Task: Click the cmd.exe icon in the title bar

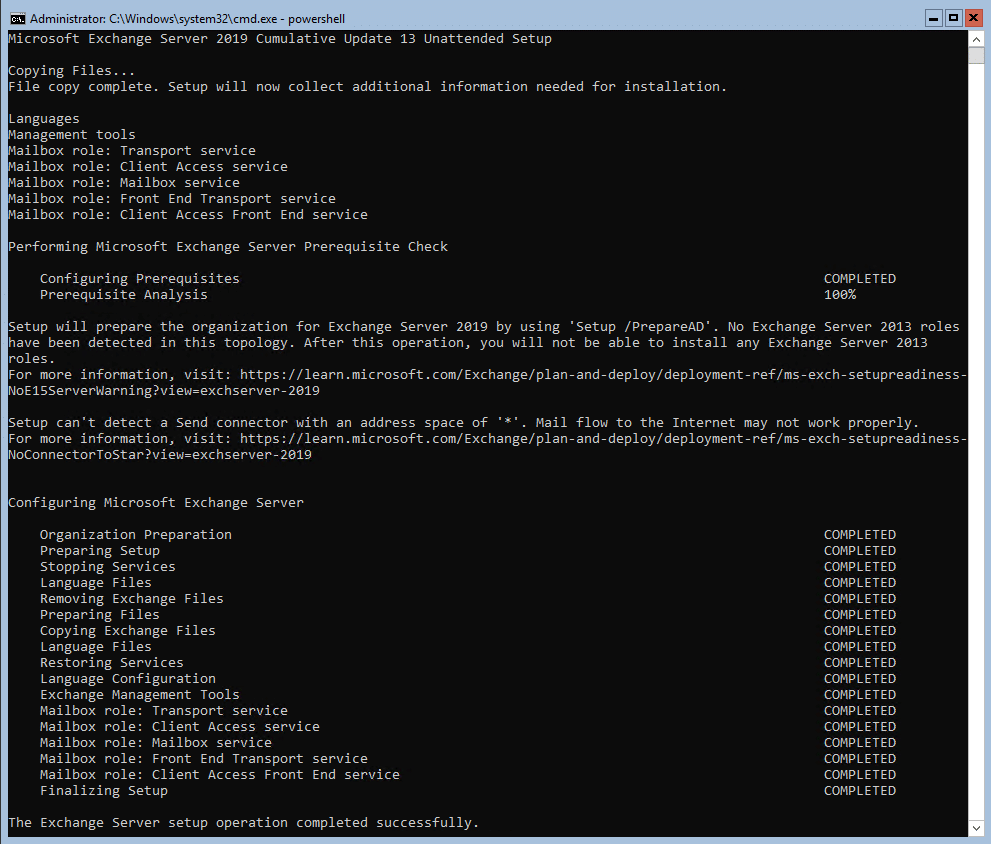Action: coord(17,18)
